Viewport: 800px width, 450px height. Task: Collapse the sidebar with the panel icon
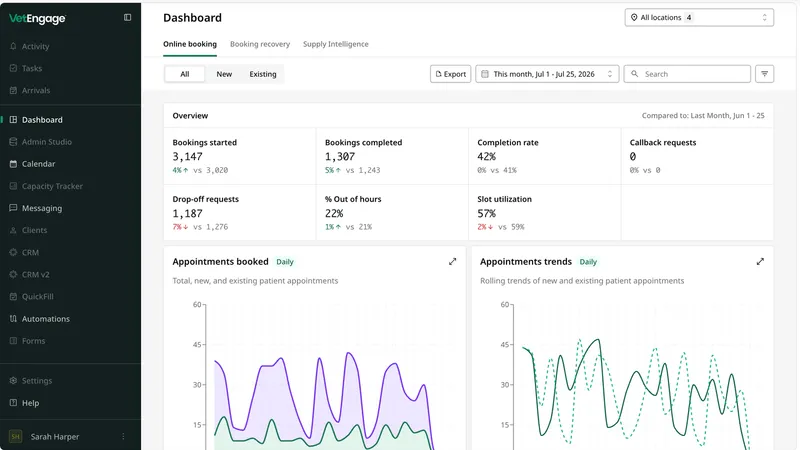tap(128, 17)
